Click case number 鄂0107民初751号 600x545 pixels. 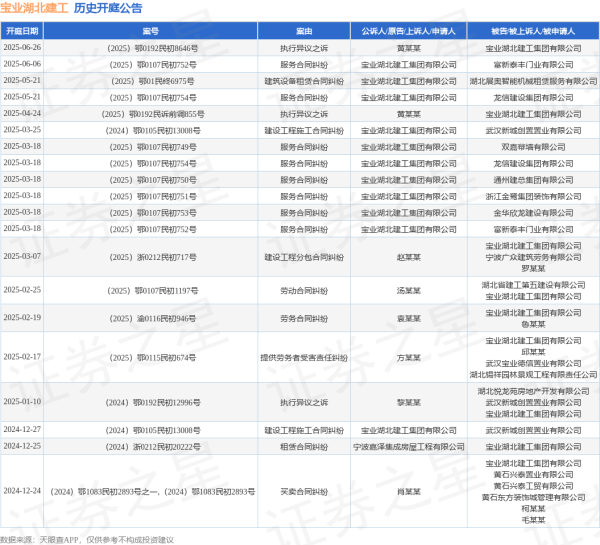point(152,196)
